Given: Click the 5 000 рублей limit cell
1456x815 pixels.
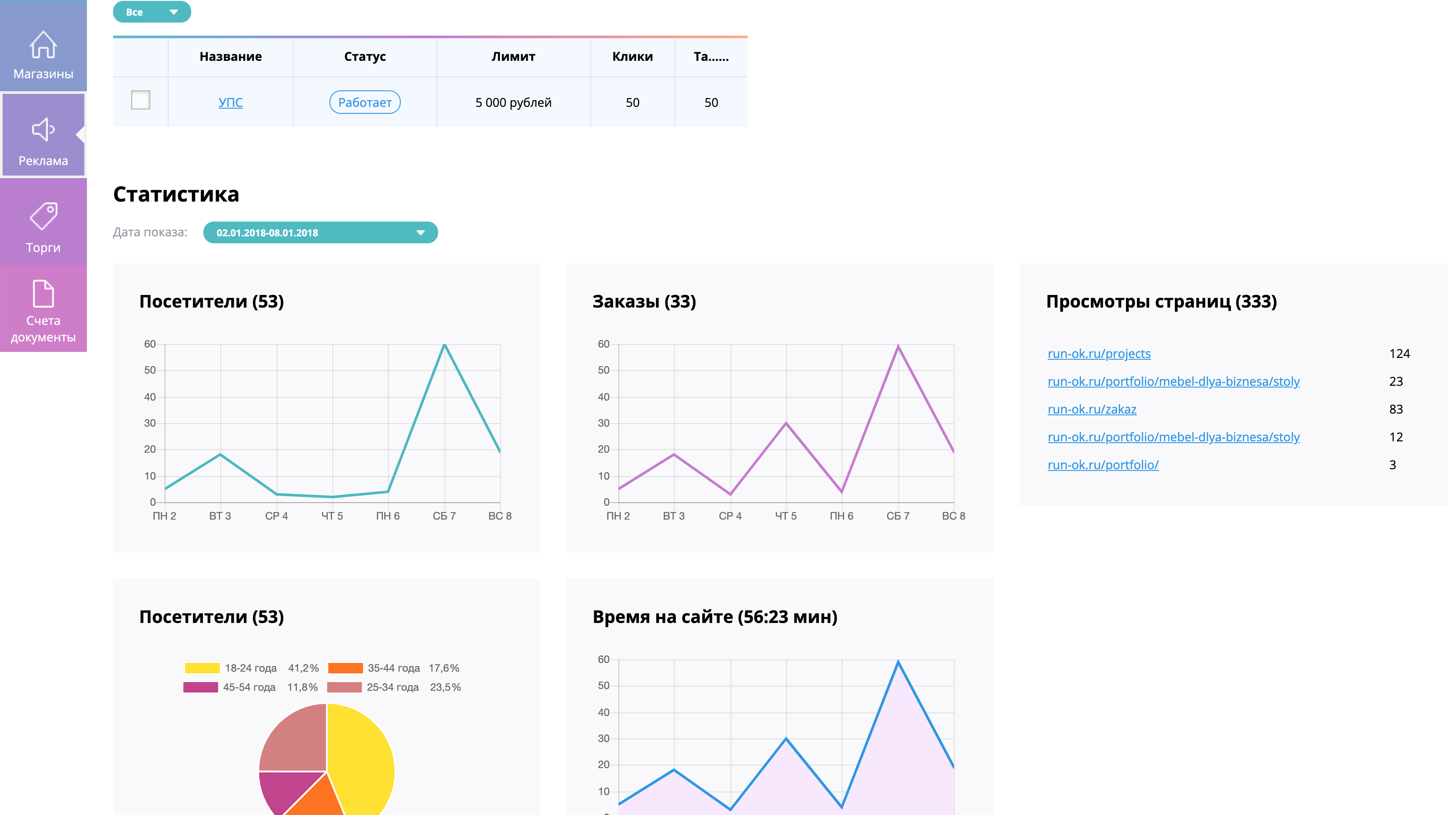Looking at the screenshot, I should pyautogui.click(x=513, y=102).
